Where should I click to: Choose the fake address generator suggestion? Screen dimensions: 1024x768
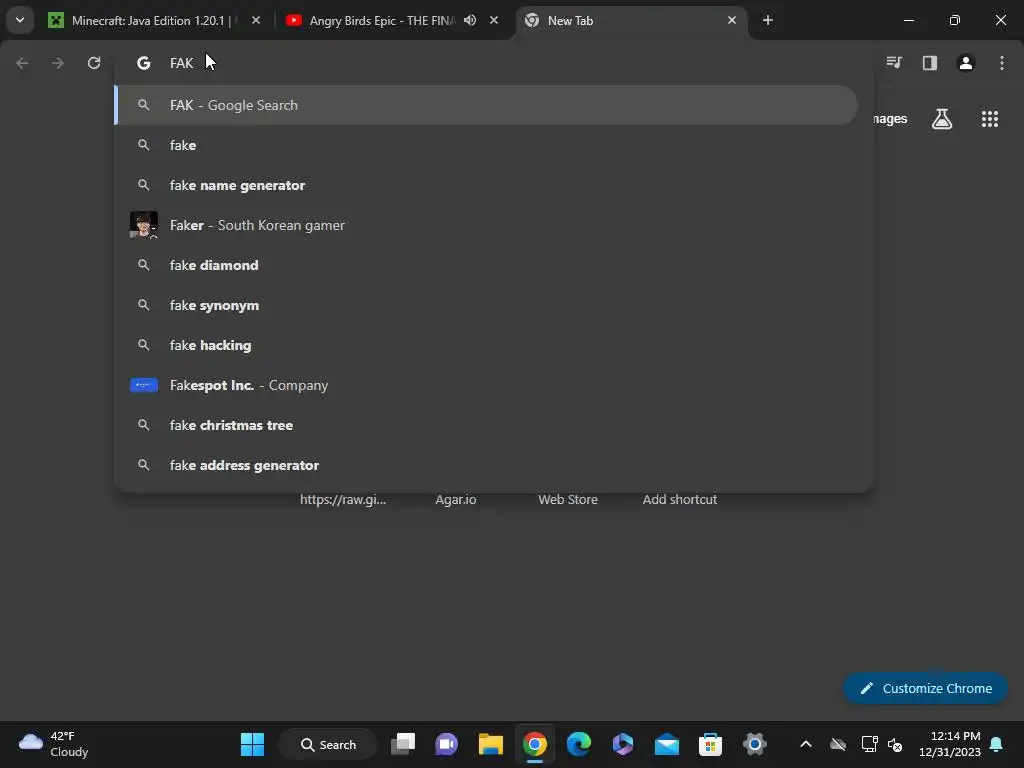pos(487,465)
